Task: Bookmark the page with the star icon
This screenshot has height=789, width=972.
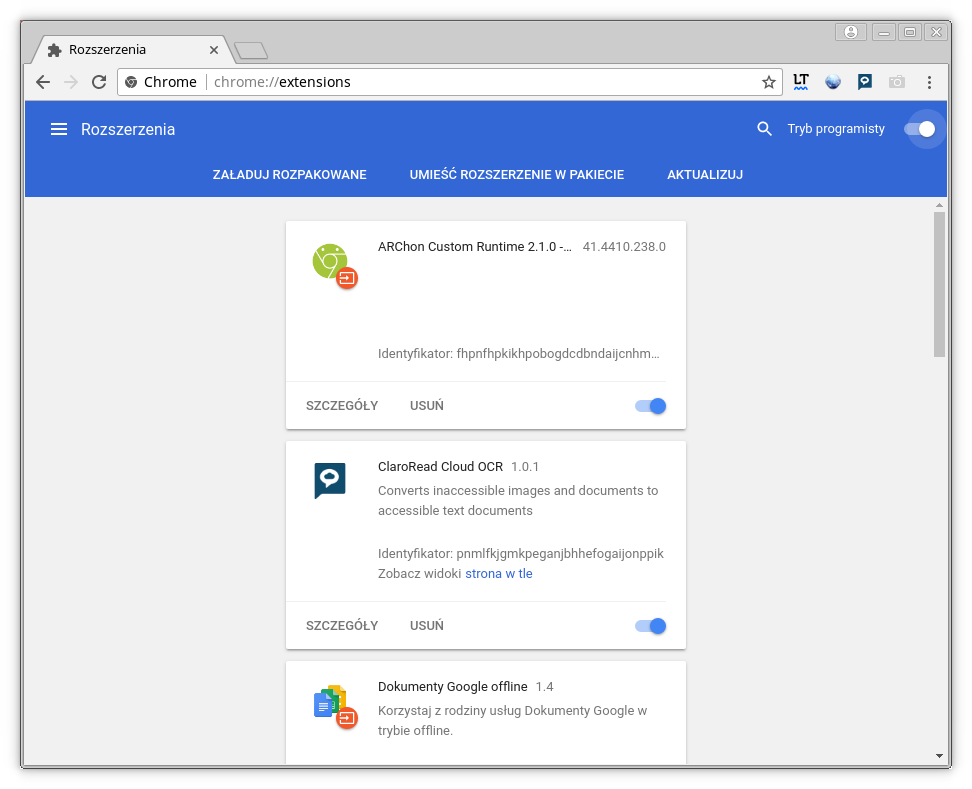Action: (x=767, y=82)
